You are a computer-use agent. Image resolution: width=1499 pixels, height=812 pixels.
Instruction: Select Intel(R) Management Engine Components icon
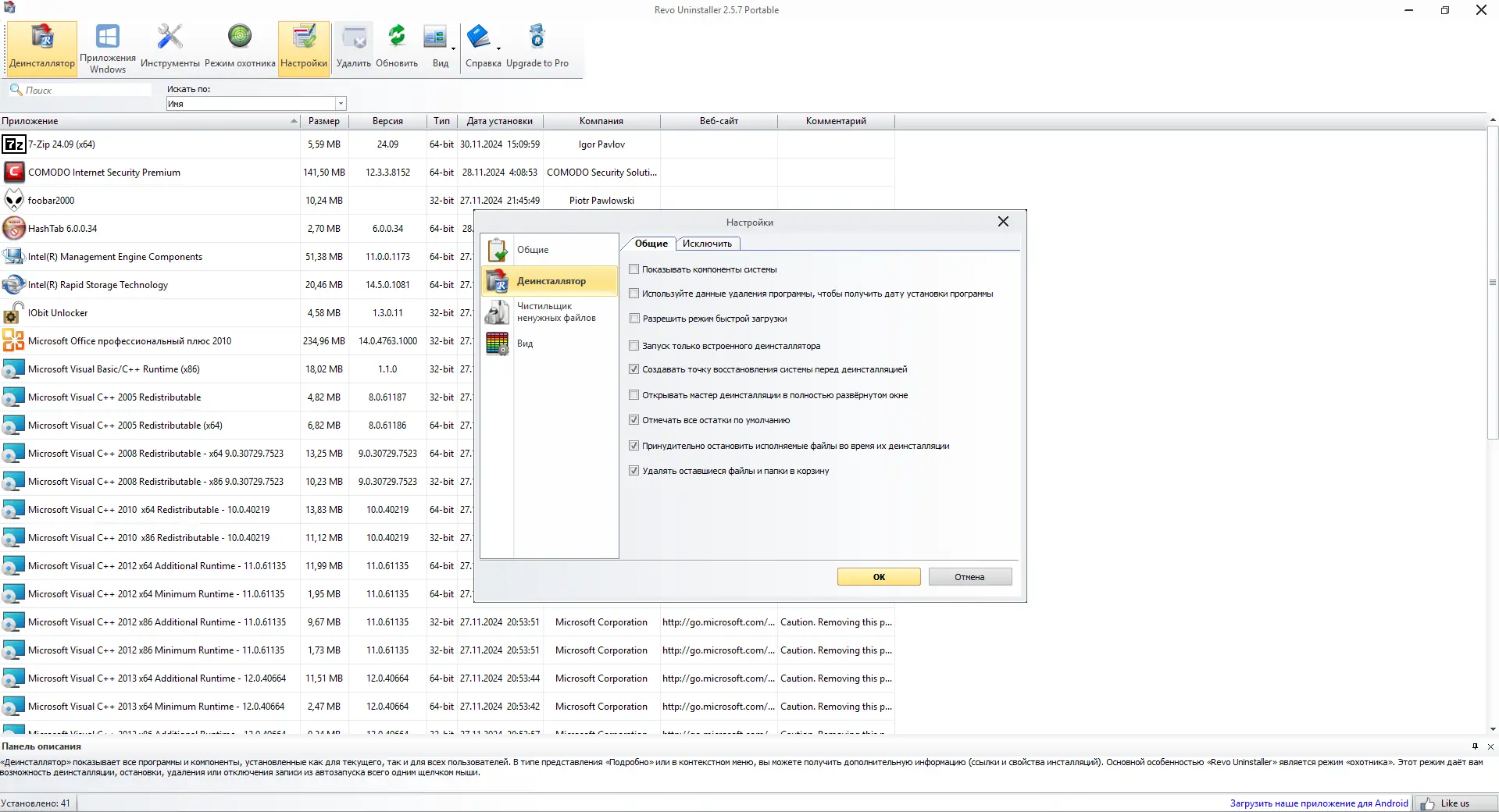pyautogui.click(x=14, y=257)
